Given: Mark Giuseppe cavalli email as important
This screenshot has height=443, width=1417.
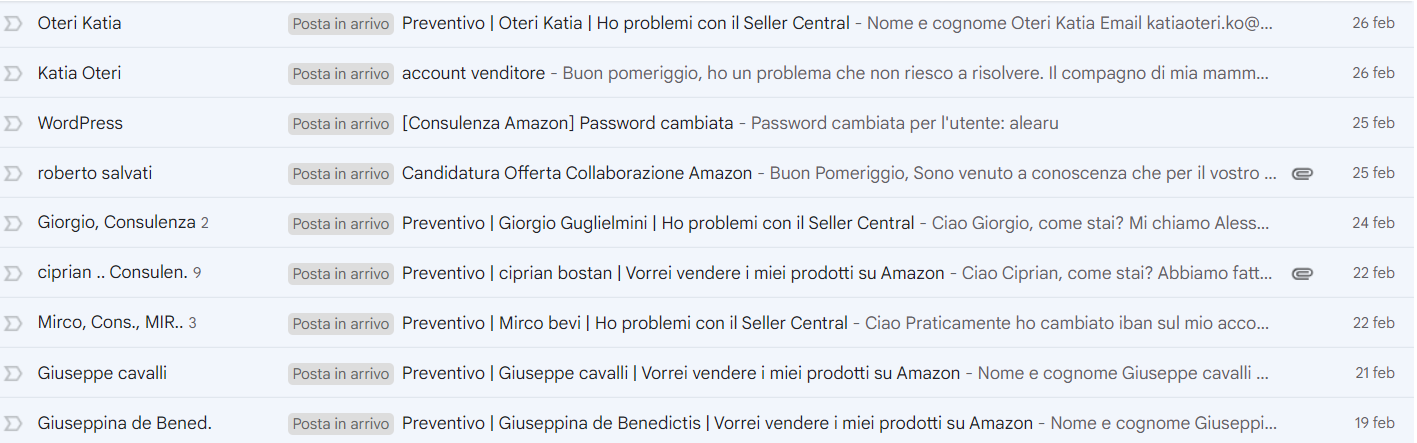Looking at the screenshot, I should (13, 373).
